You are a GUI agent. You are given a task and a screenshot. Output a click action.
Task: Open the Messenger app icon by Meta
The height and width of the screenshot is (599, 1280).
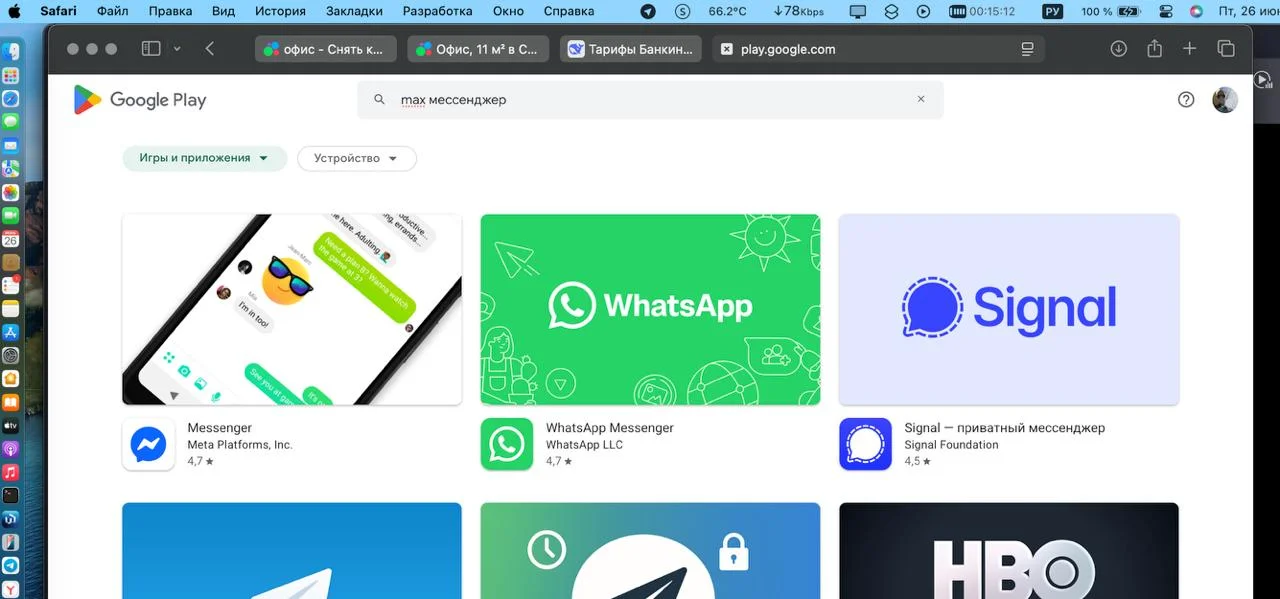point(148,444)
